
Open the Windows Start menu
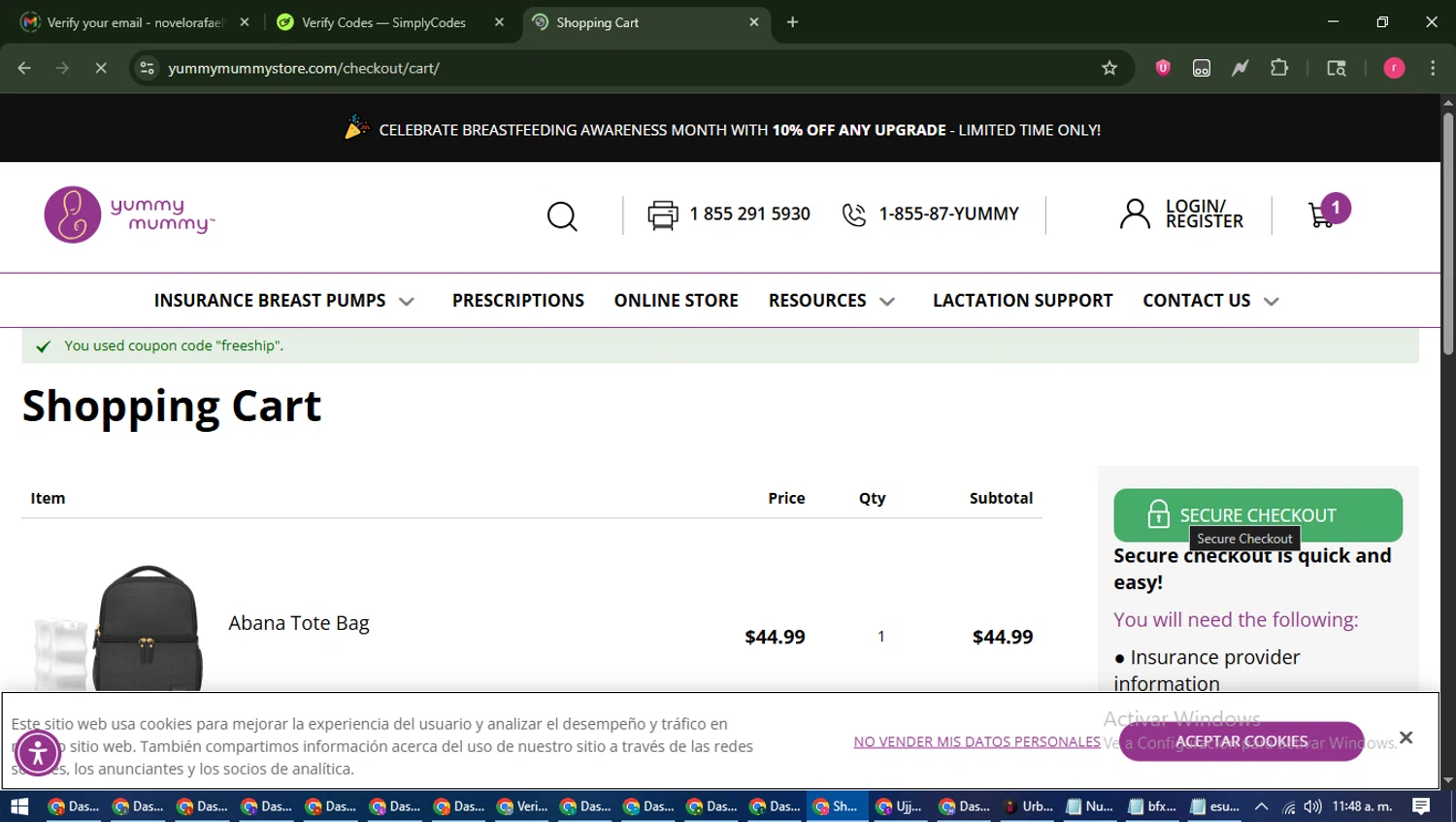tap(19, 806)
